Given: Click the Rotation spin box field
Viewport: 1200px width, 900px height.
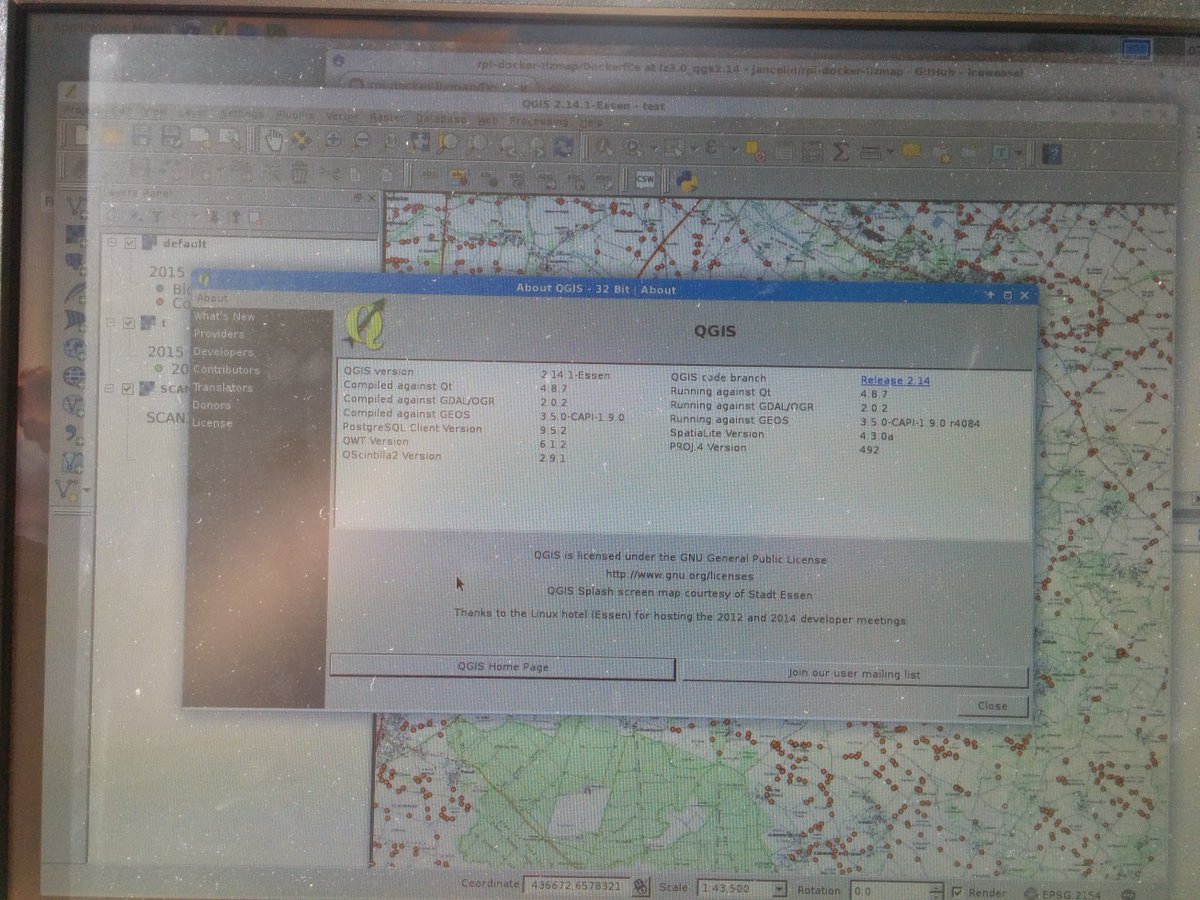Looking at the screenshot, I should [896, 890].
